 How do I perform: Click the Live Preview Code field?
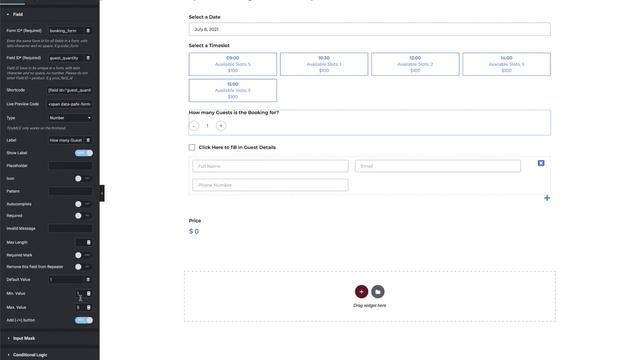click(70, 104)
